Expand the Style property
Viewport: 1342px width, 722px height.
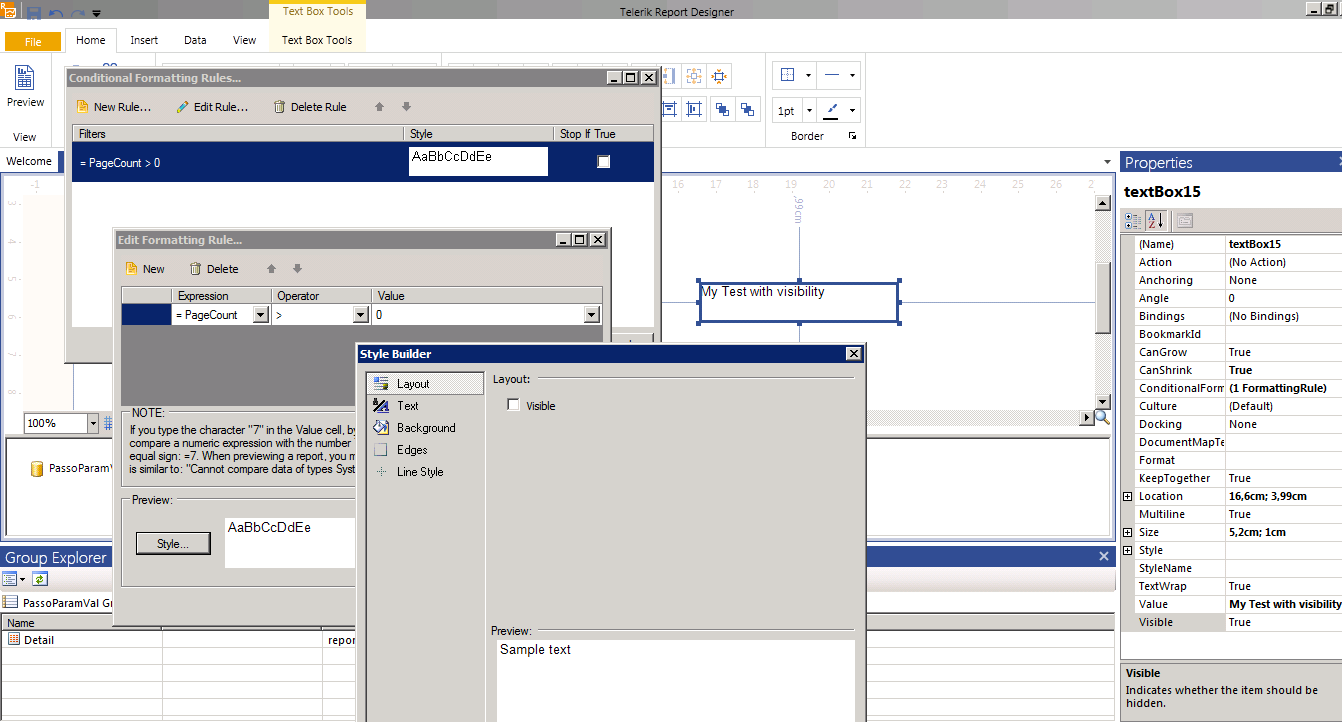1128,550
